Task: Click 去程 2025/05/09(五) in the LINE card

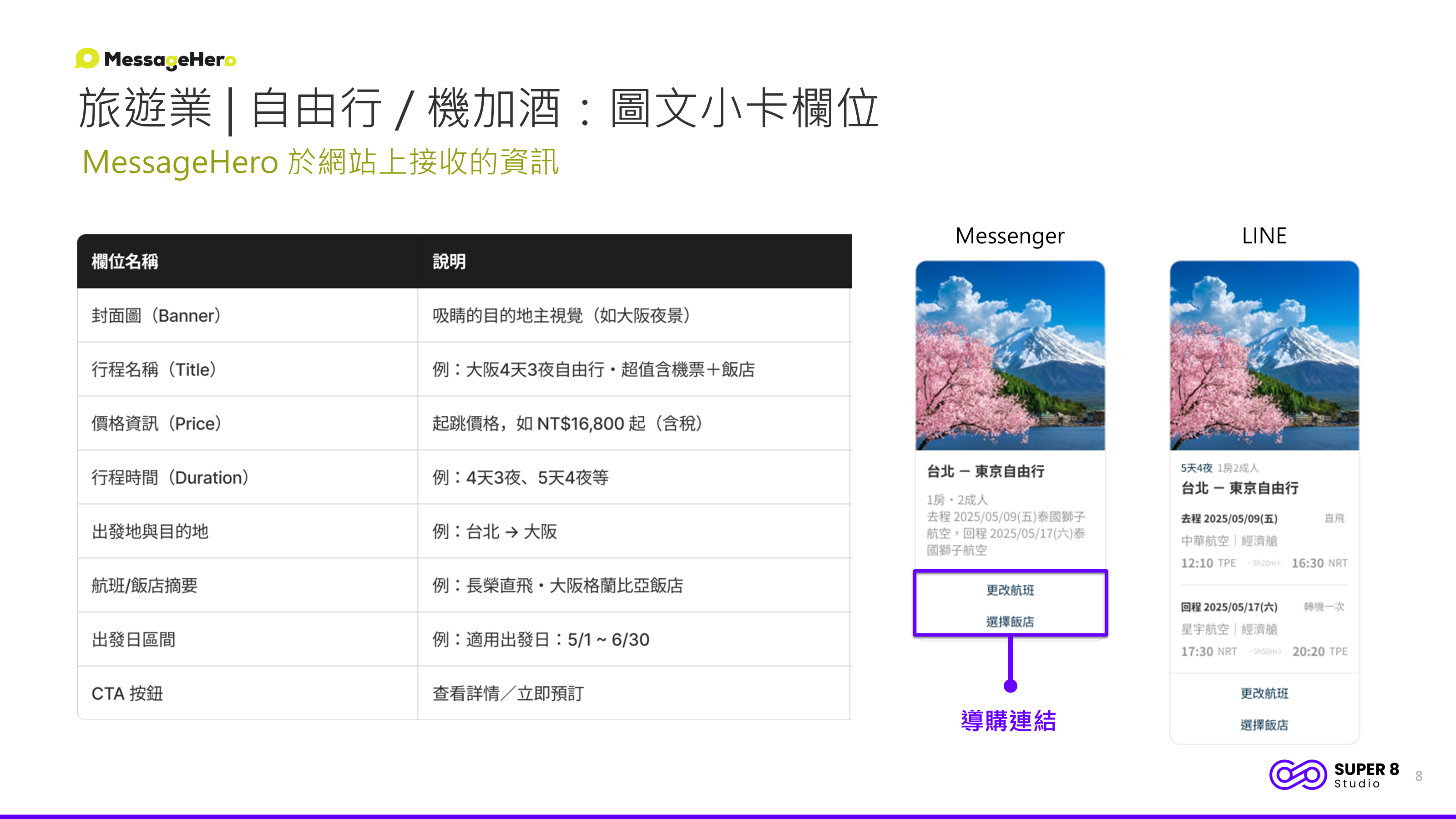Action: (x=1229, y=518)
